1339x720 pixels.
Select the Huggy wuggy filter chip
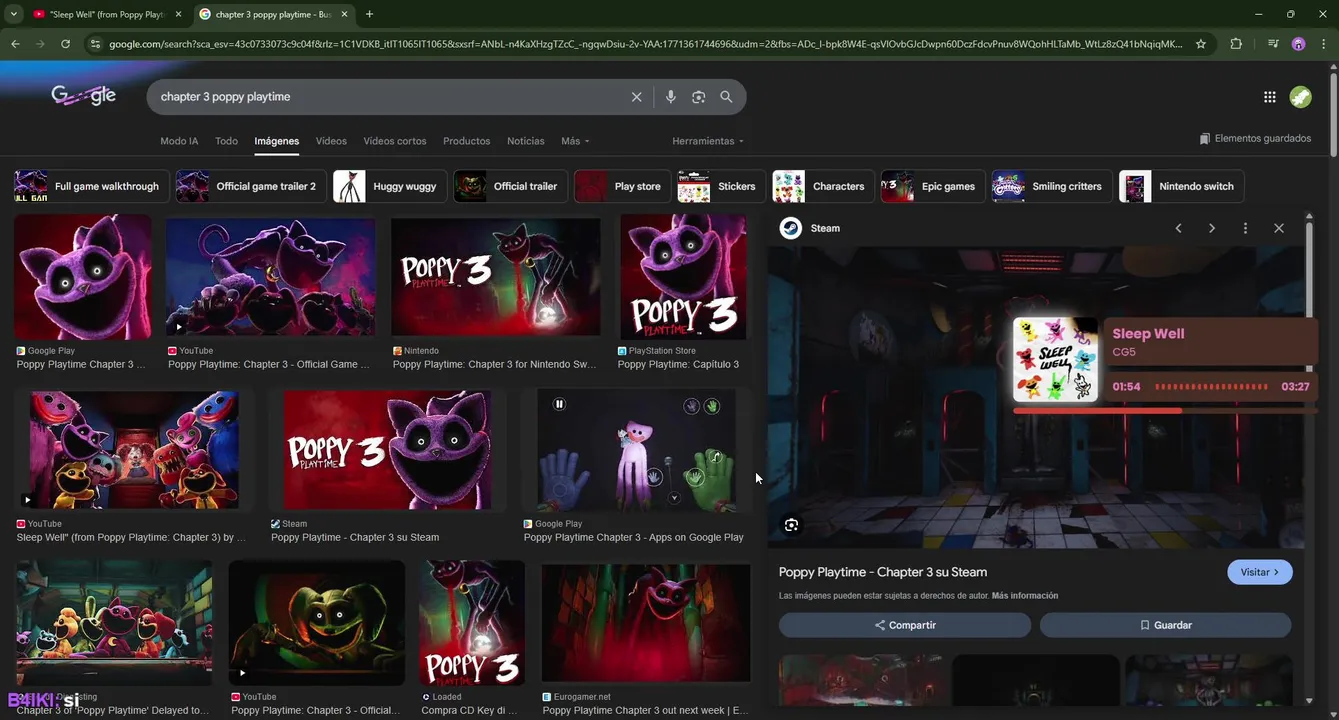(x=390, y=186)
